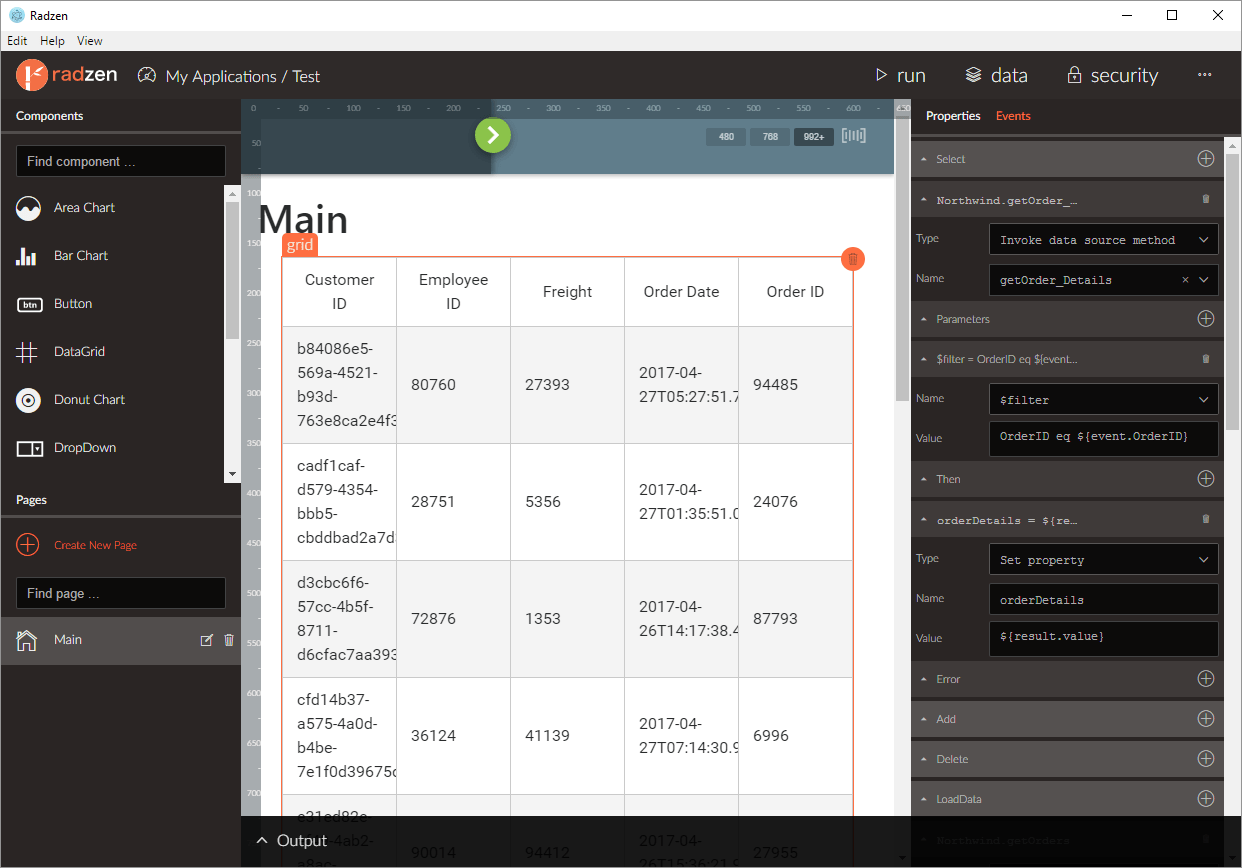
Task: Click the Radzen logo in the header
Action: [x=68, y=75]
